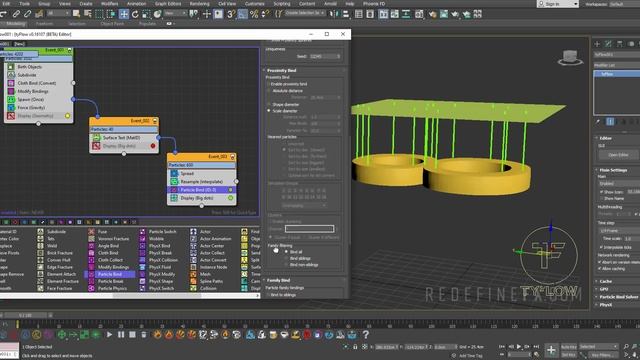Pick the Fuse operator from the list
The height and width of the screenshot is (360, 640).
point(98,231)
